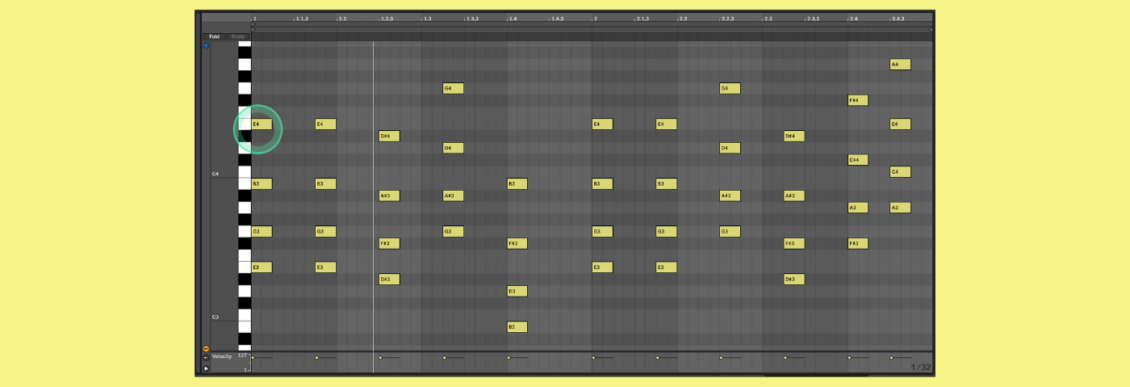Click ruler marker 2.3.3
Image resolution: width=1130 pixels, height=387 pixels.
[x=812, y=19]
